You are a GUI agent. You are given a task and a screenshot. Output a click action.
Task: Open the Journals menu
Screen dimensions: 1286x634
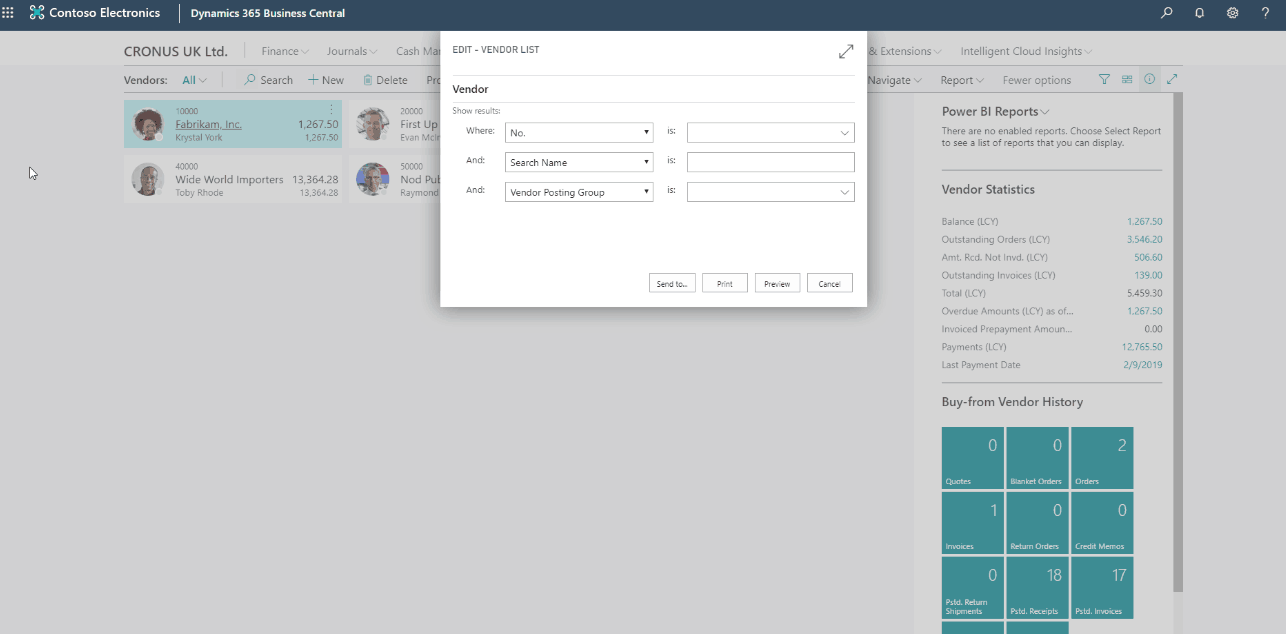[x=352, y=51]
